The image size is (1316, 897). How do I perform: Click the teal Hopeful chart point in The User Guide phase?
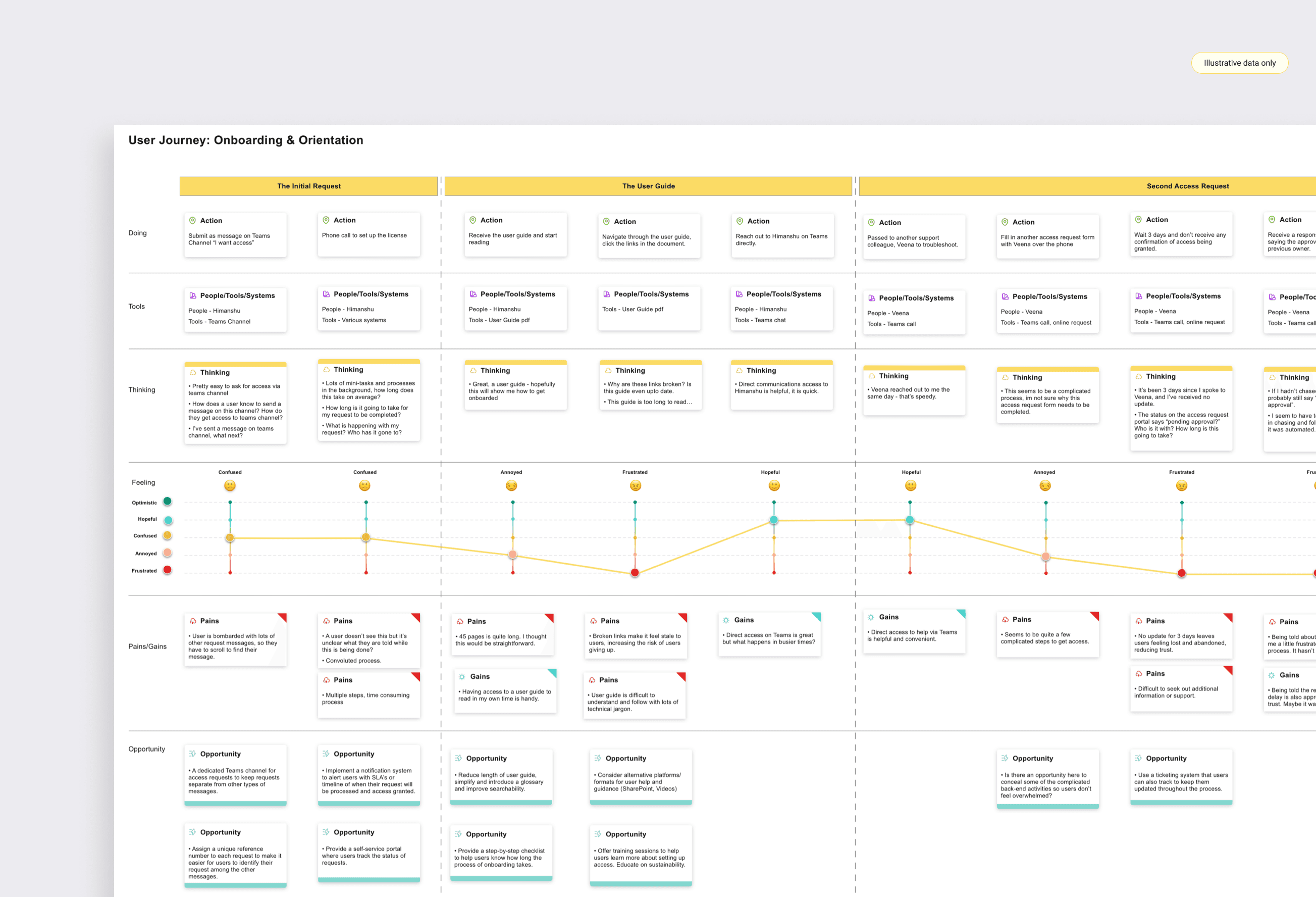774,520
